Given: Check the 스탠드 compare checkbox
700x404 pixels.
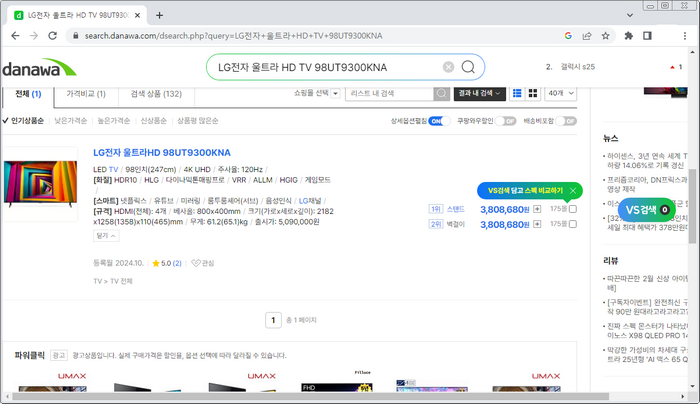Looking at the screenshot, I should (x=573, y=209).
